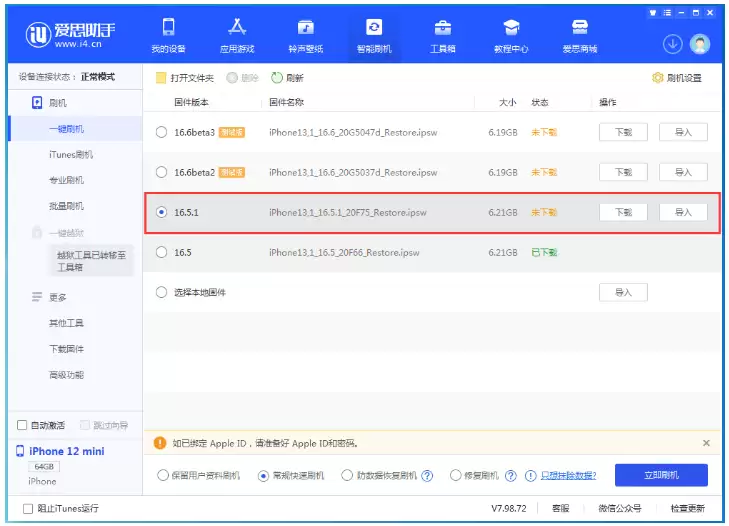The image size is (729, 526).
Task: Import firmware for 16.5.1 row
Action: [683, 212]
